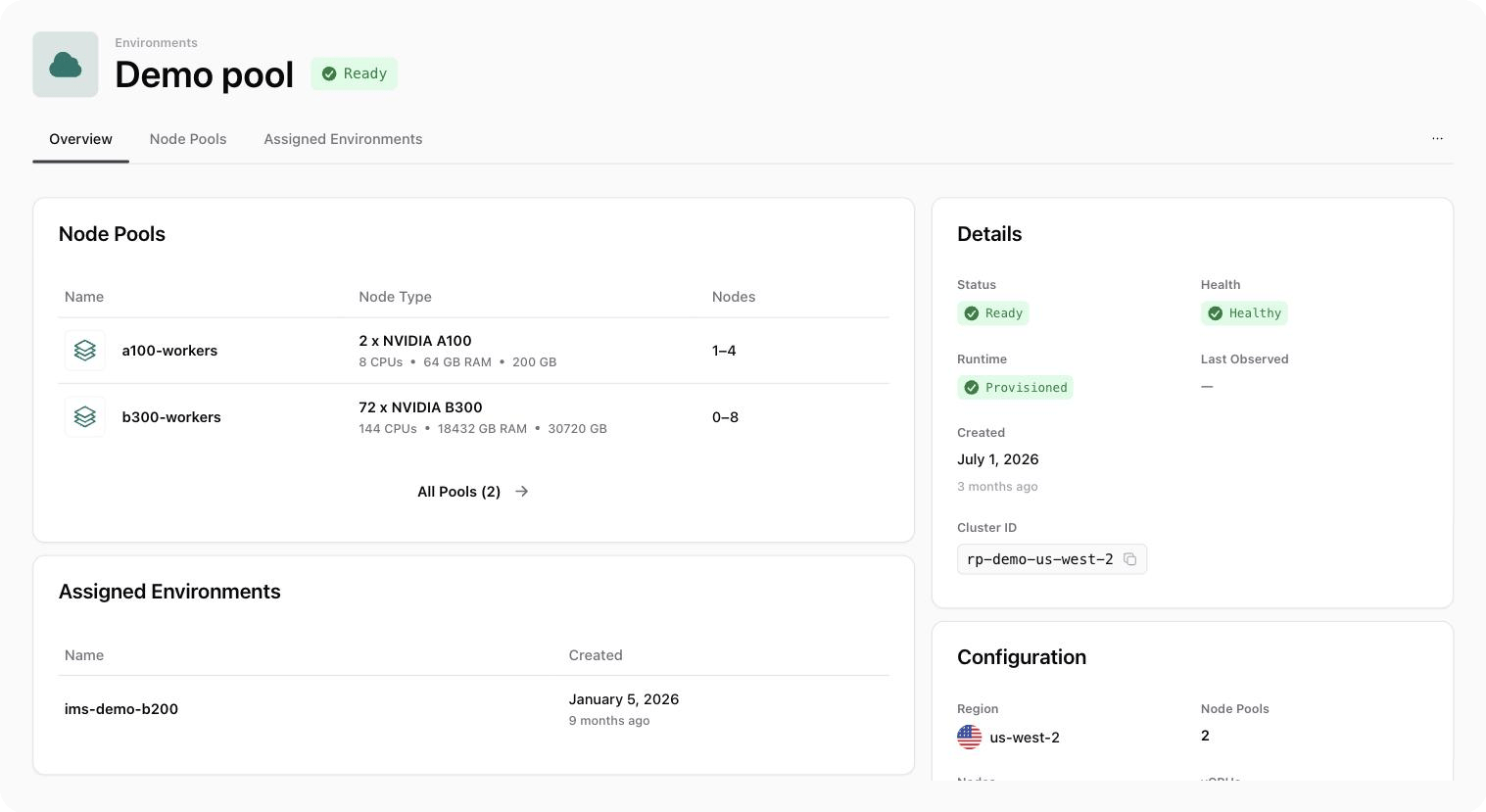
Task: Click the us-west-2 region value
Action: point(1025,738)
